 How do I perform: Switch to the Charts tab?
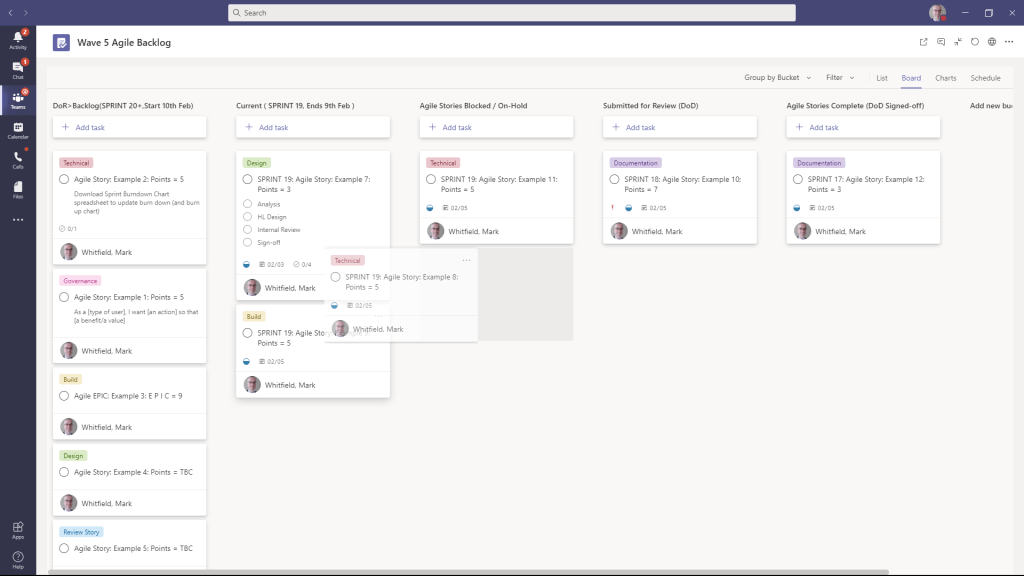[x=946, y=78]
